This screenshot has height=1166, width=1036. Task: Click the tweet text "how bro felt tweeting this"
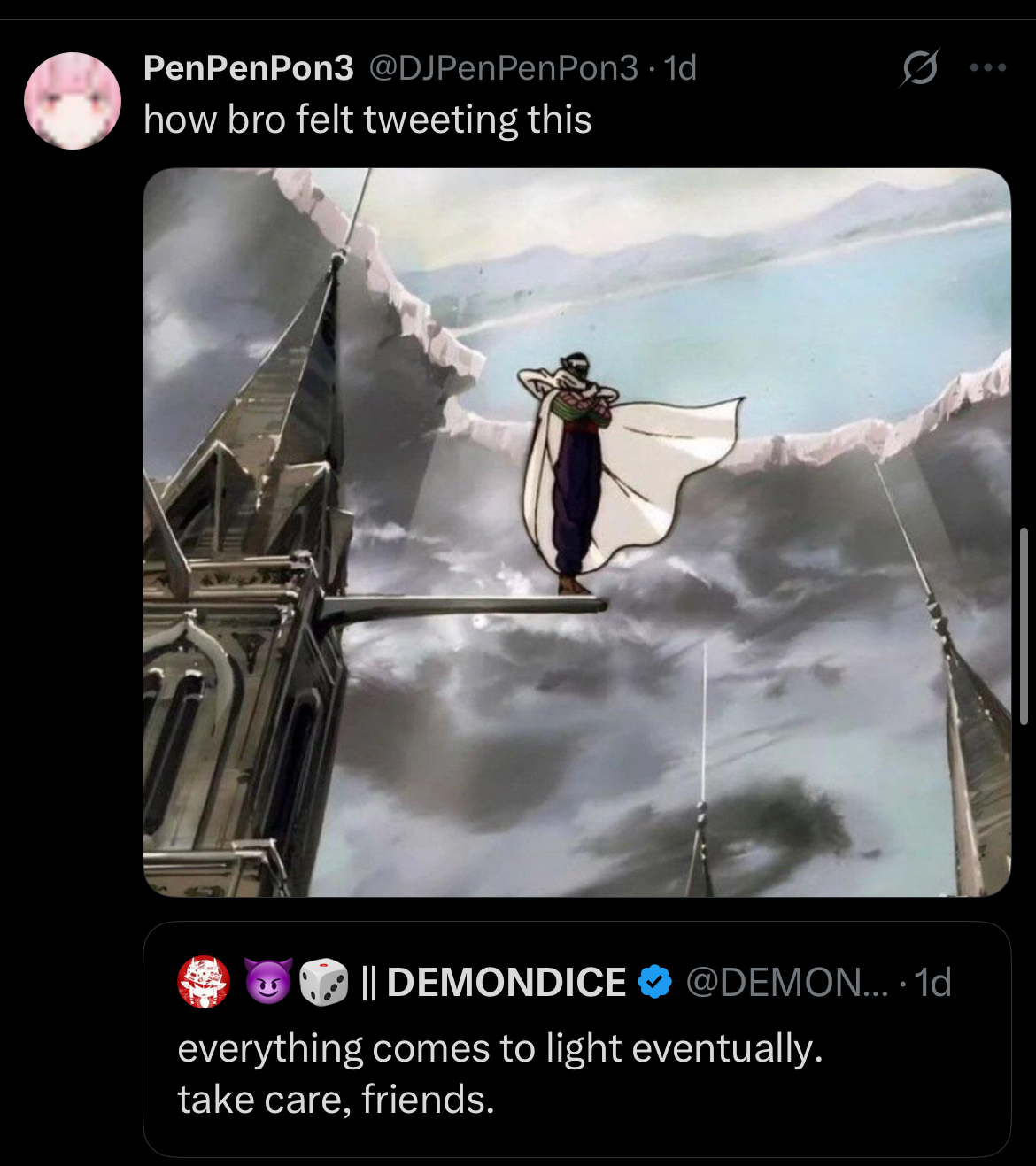point(367,120)
